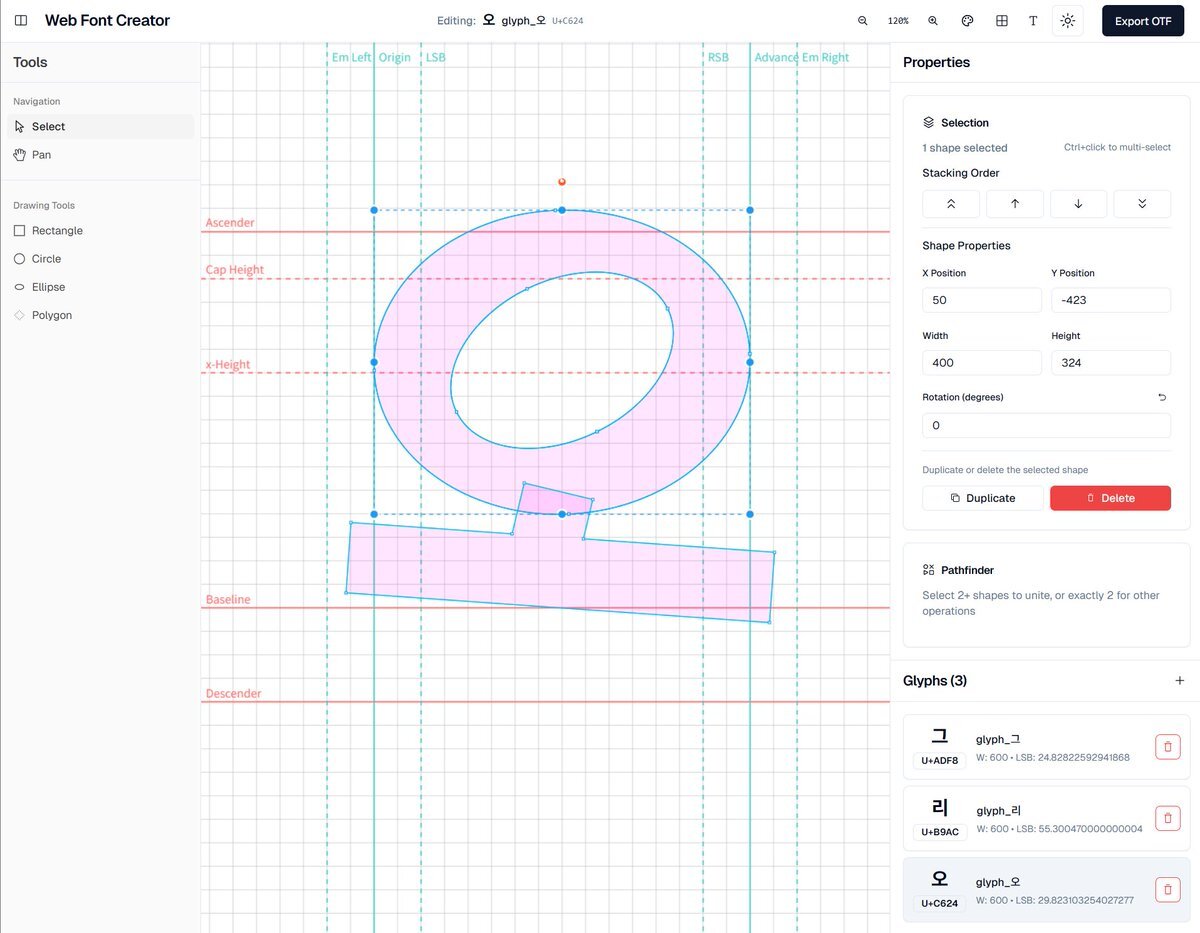This screenshot has height=933, width=1200.
Task: Open the glyph_리 card
Action: click(x=1046, y=818)
